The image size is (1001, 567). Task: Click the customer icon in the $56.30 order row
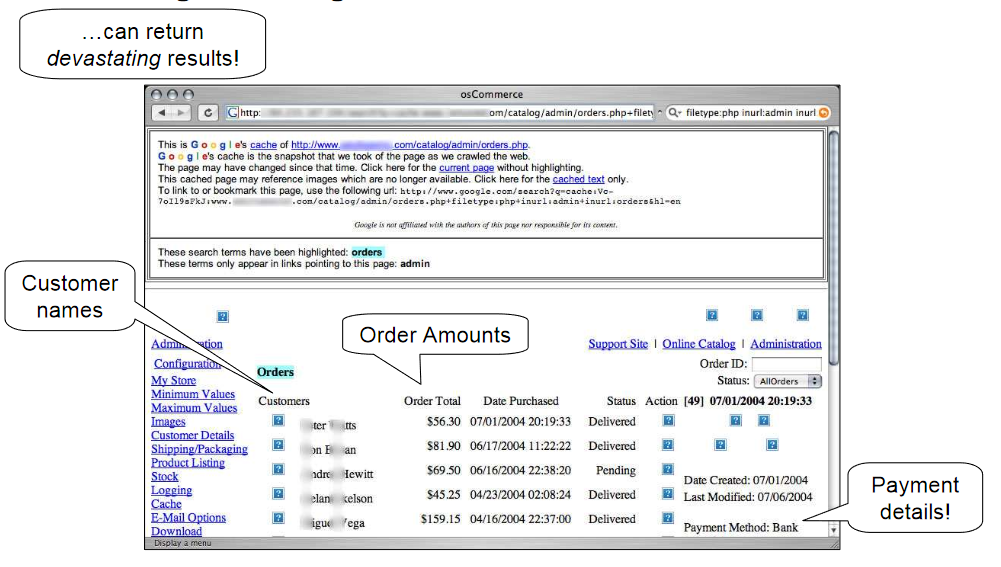tap(278, 420)
